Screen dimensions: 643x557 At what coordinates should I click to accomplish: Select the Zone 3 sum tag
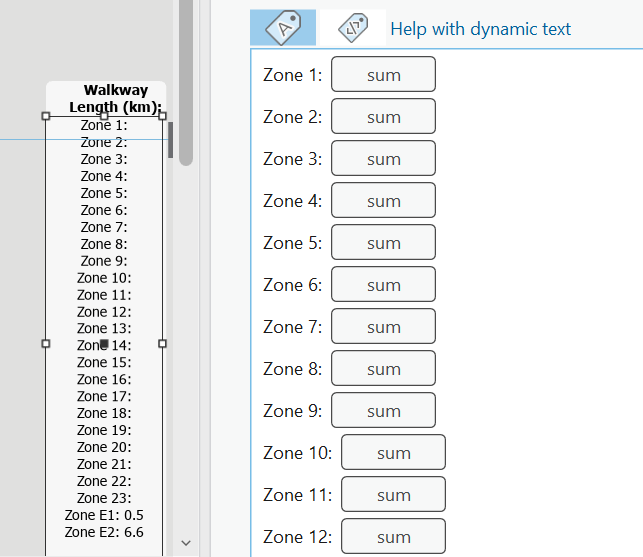pos(383,158)
